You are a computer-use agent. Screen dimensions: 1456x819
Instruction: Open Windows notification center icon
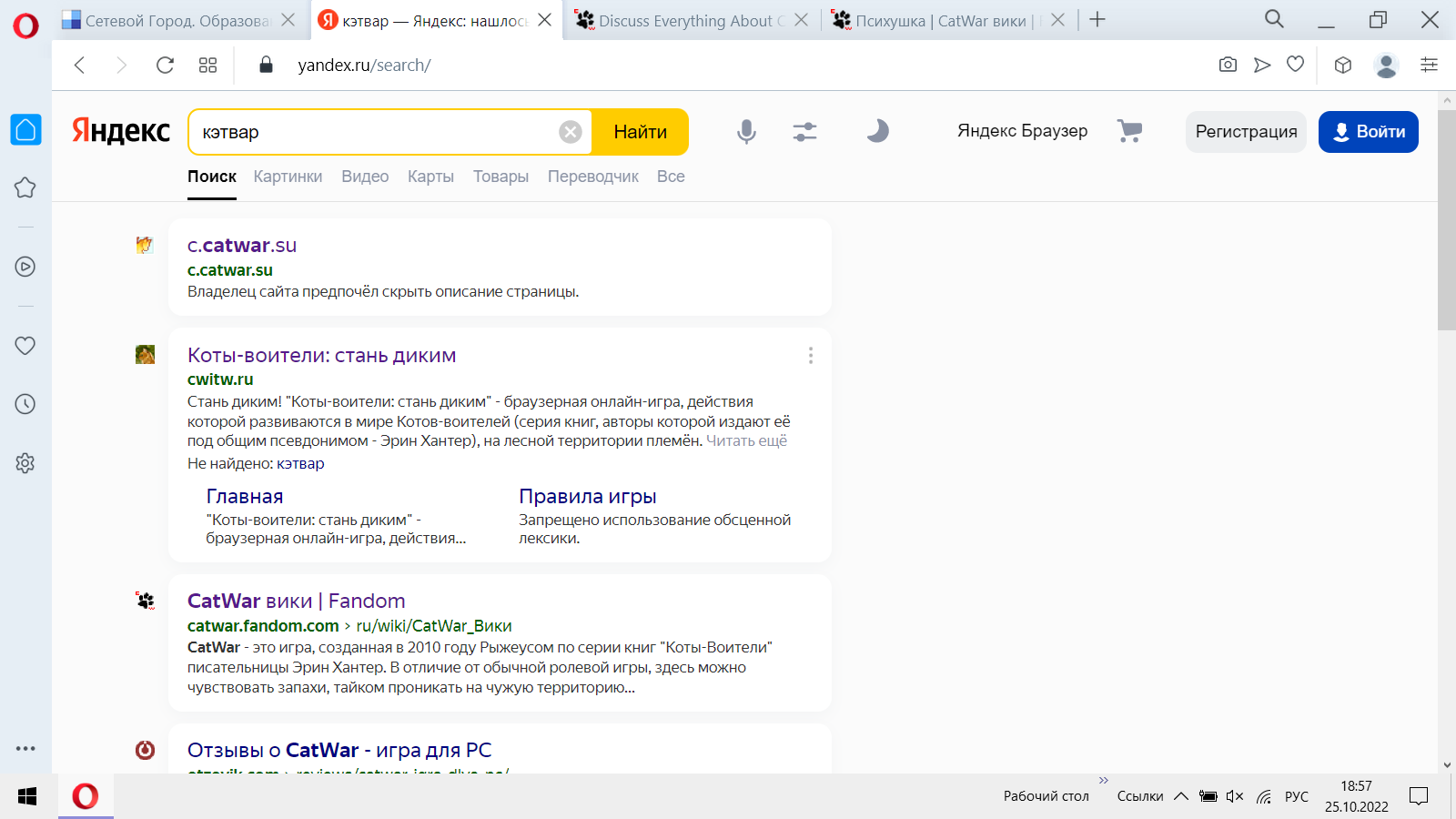(x=1418, y=796)
